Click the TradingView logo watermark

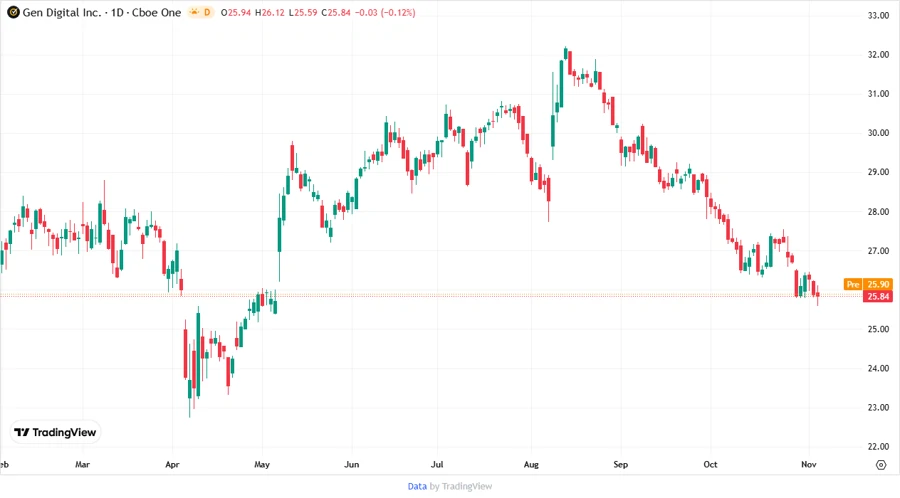click(55, 432)
